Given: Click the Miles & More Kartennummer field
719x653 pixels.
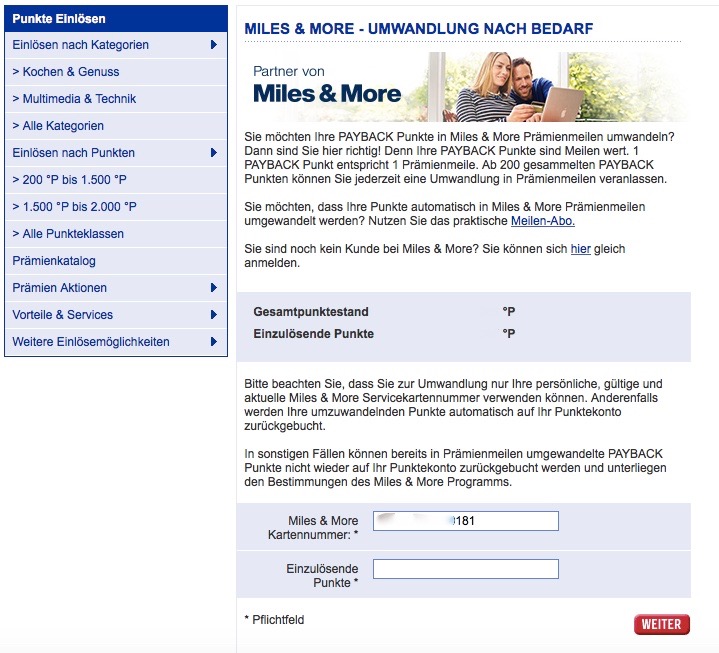Looking at the screenshot, I should click(x=465, y=521).
